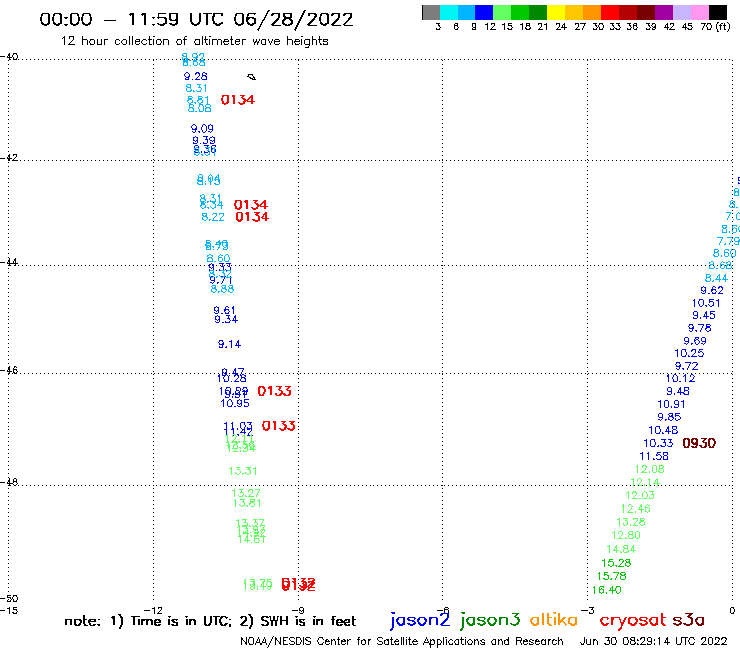Click the note about UTC time and SWH feet
This screenshot has width=740, height=650.
tap(210, 621)
